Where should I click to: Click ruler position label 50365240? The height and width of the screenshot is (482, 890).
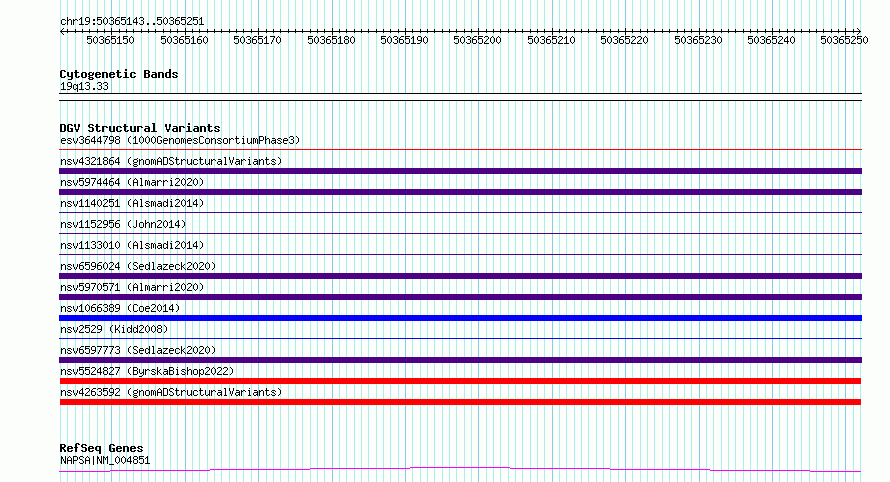(x=771, y=40)
